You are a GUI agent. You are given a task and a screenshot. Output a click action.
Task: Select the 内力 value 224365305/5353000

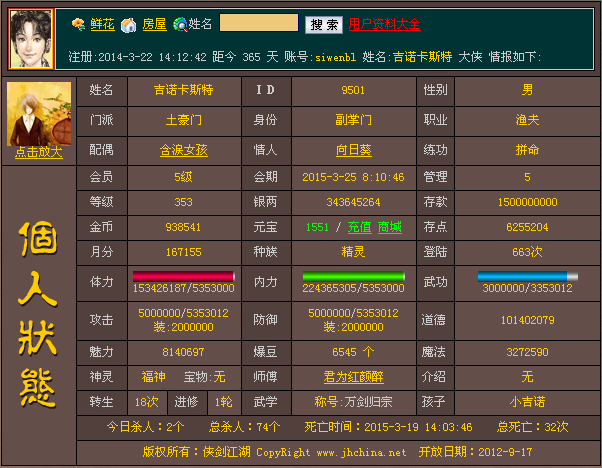point(353,288)
